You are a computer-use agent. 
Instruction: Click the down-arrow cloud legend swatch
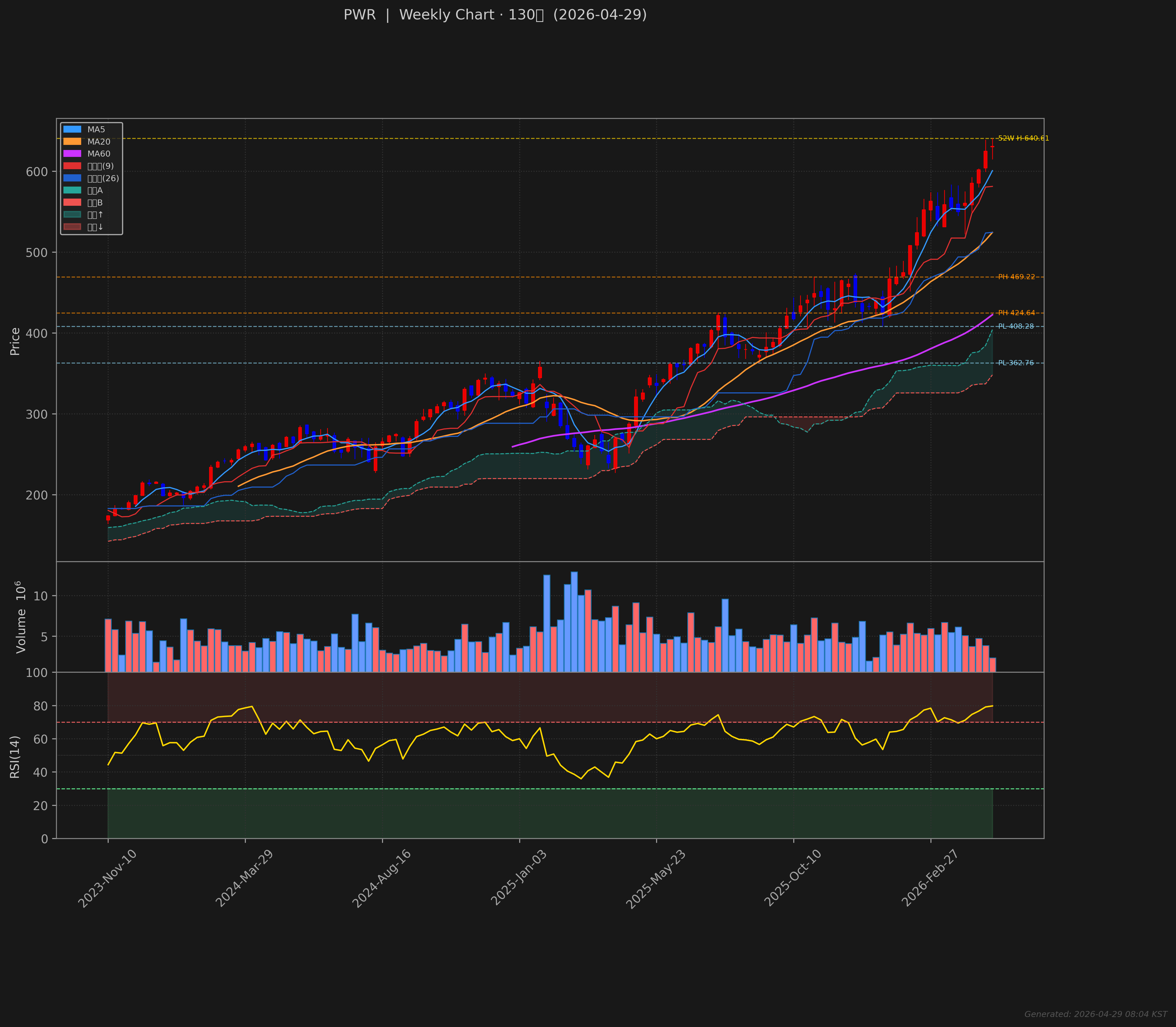[72, 227]
